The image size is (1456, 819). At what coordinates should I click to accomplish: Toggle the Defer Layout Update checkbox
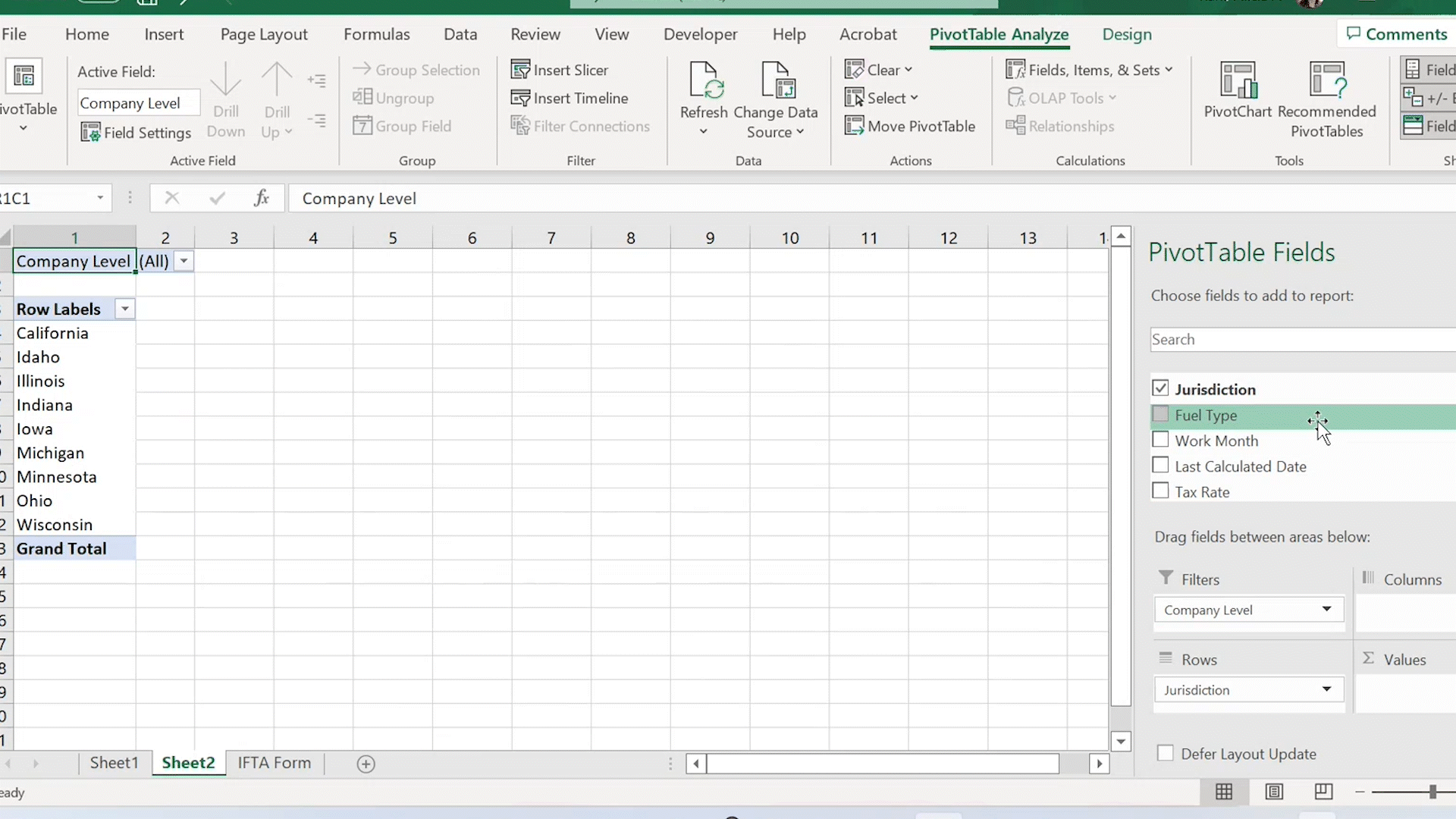[x=1166, y=753]
